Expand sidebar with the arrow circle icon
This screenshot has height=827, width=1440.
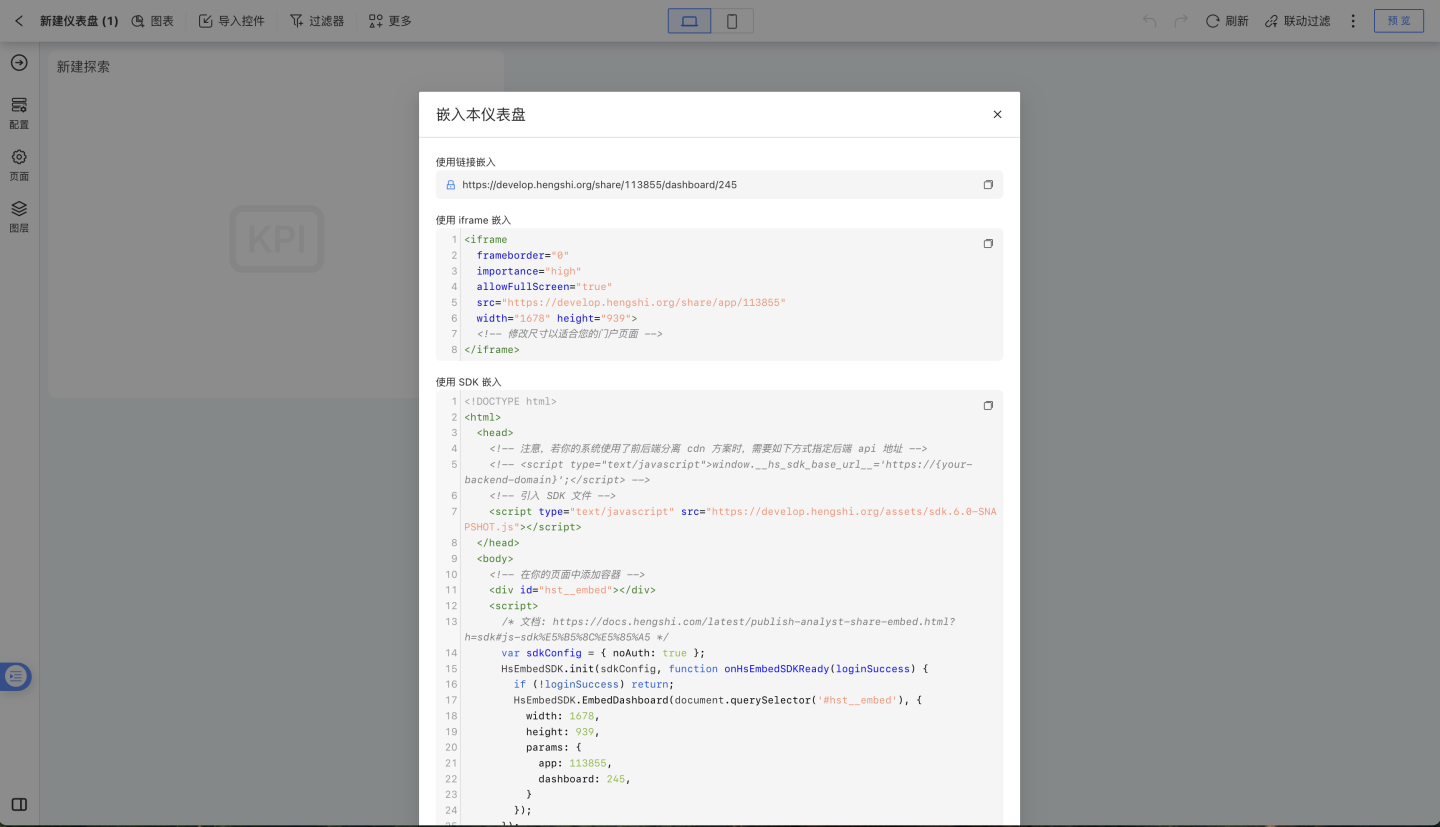click(19, 63)
